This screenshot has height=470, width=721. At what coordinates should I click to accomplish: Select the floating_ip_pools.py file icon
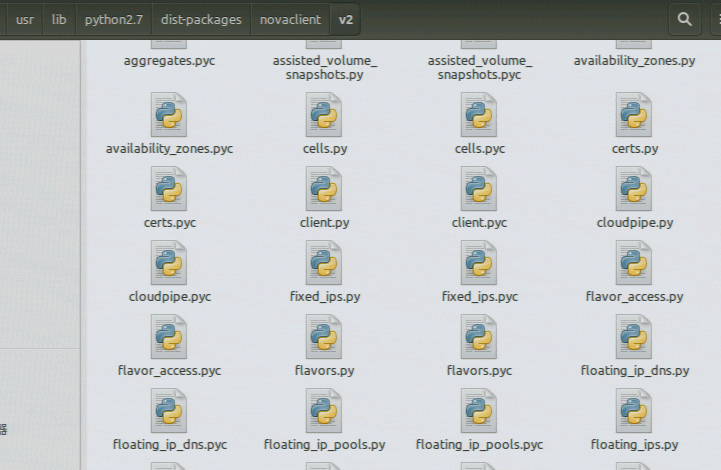[324, 411]
